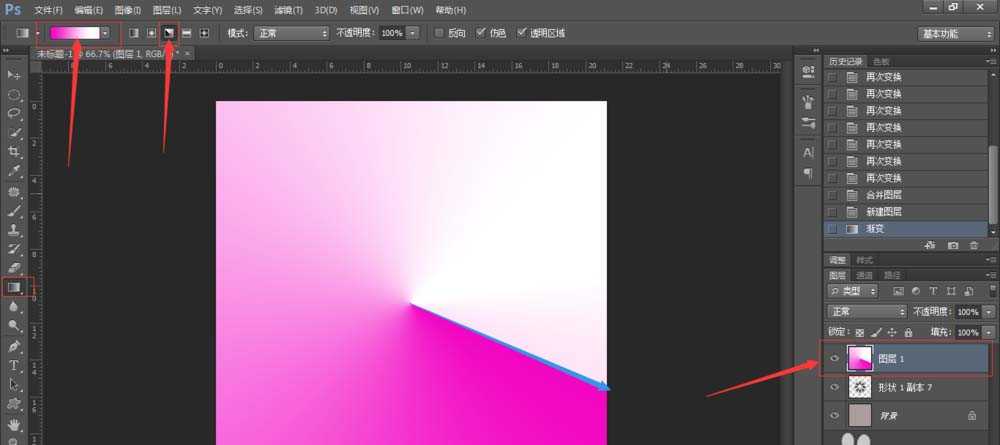Image resolution: width=1000 pixels, height=445 pixels.
Task: Click the gradient preview swatch to edit
Action: point(75,33)
